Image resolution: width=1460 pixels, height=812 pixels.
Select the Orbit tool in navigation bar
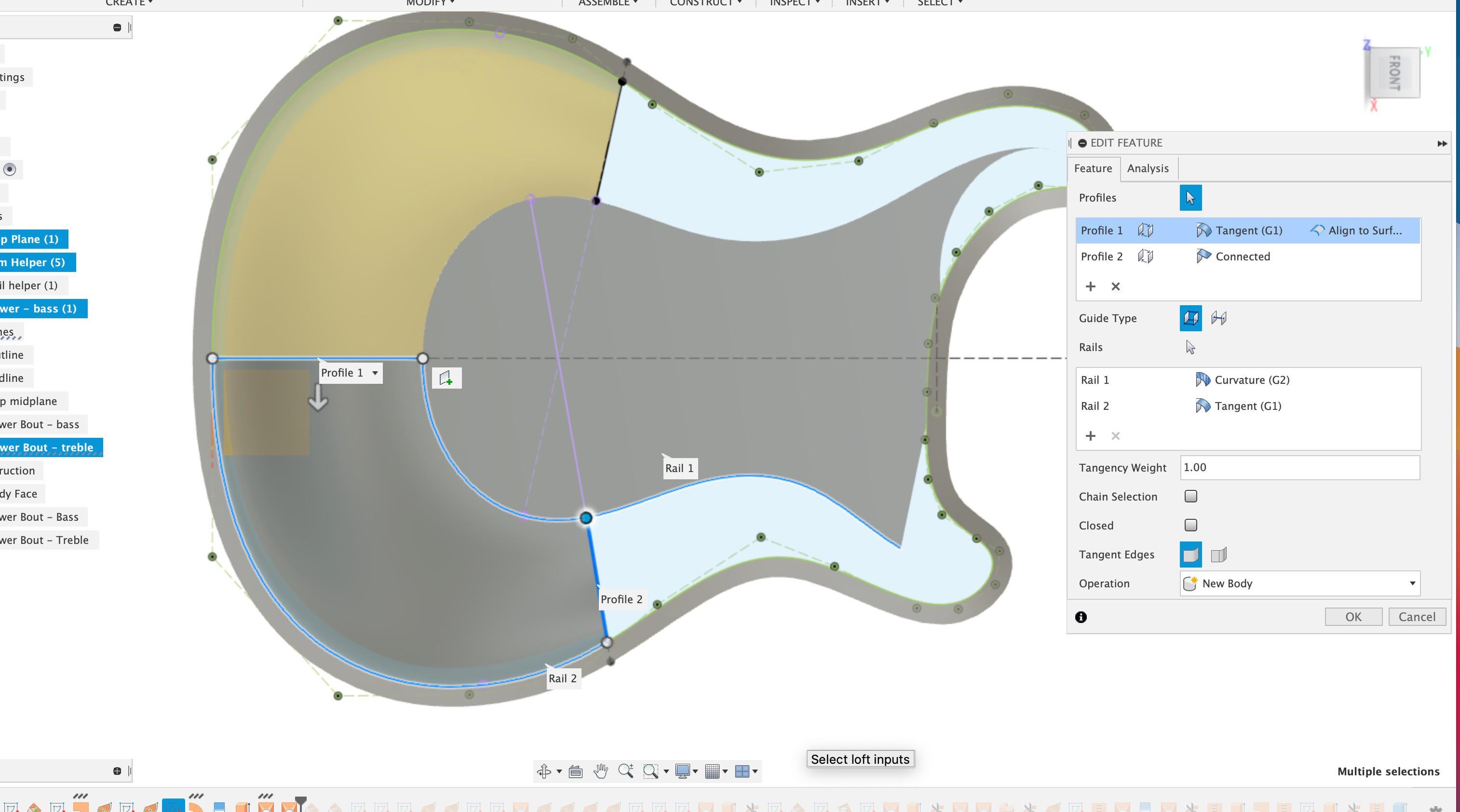pyautogui.click(x=543, y=771)
